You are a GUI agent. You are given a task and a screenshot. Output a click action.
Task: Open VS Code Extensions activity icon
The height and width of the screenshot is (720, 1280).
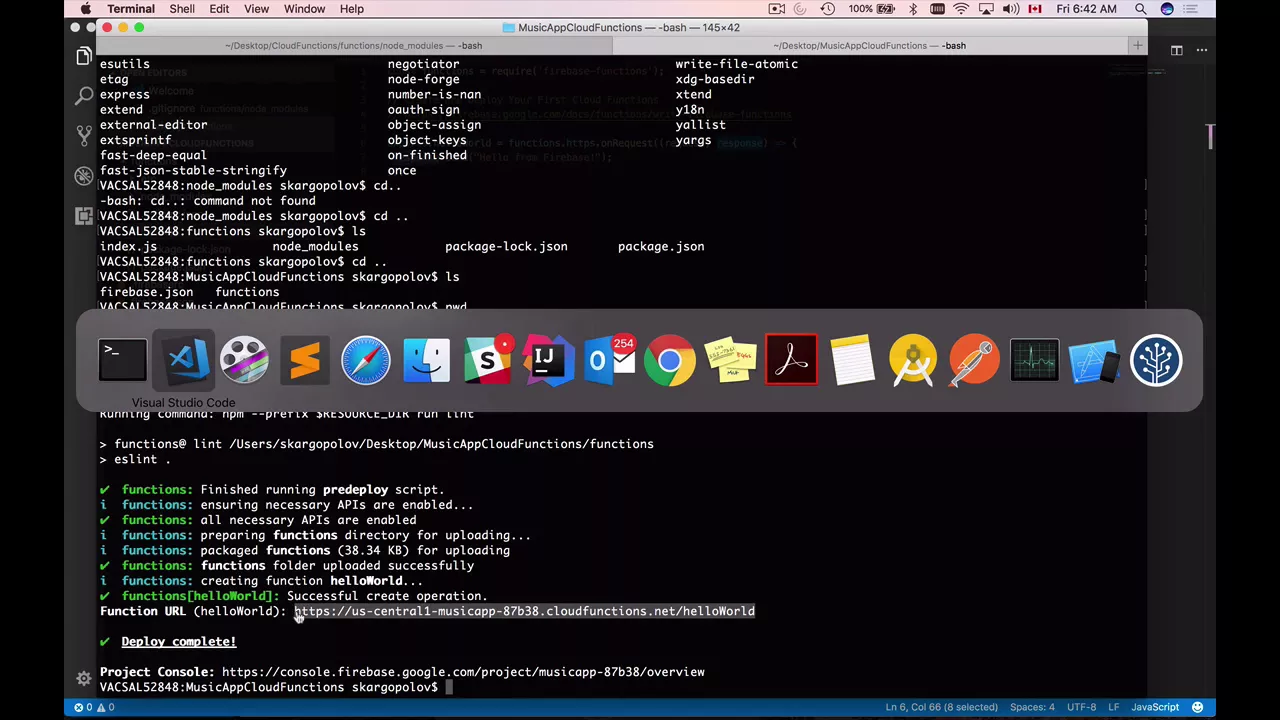click(x=84, y=216)
